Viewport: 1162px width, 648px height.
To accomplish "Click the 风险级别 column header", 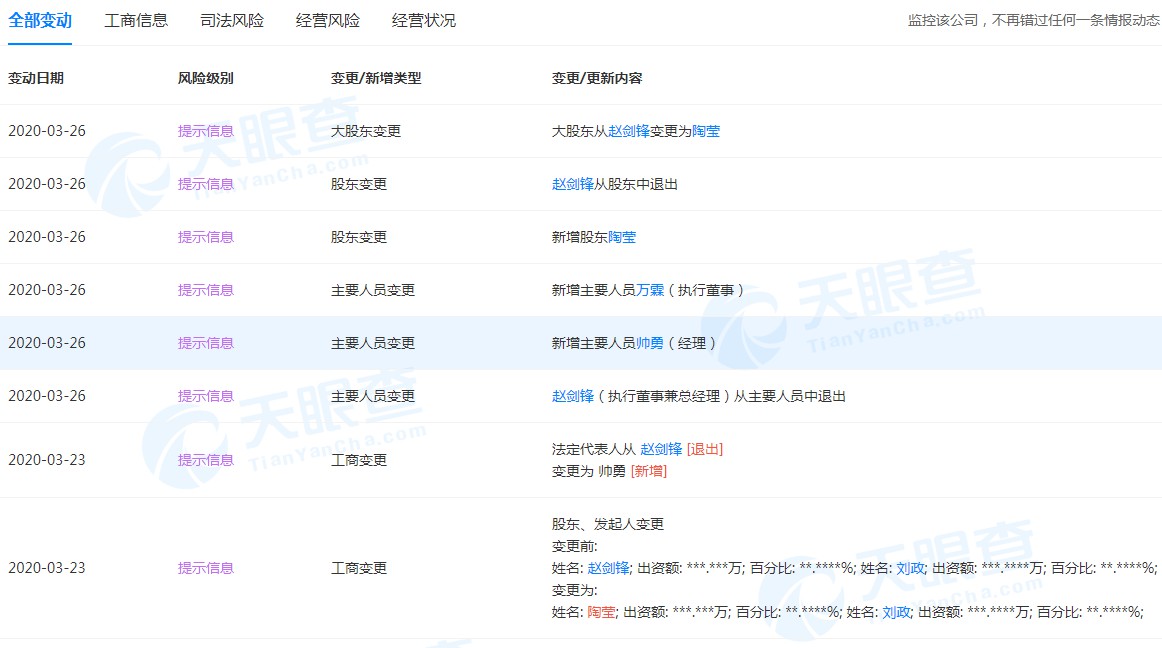I will pos(206,78).
